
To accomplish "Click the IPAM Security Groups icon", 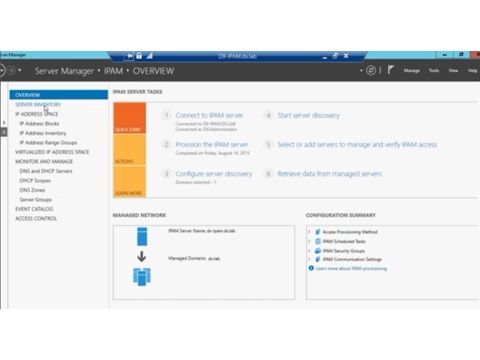I will [318, 251].
